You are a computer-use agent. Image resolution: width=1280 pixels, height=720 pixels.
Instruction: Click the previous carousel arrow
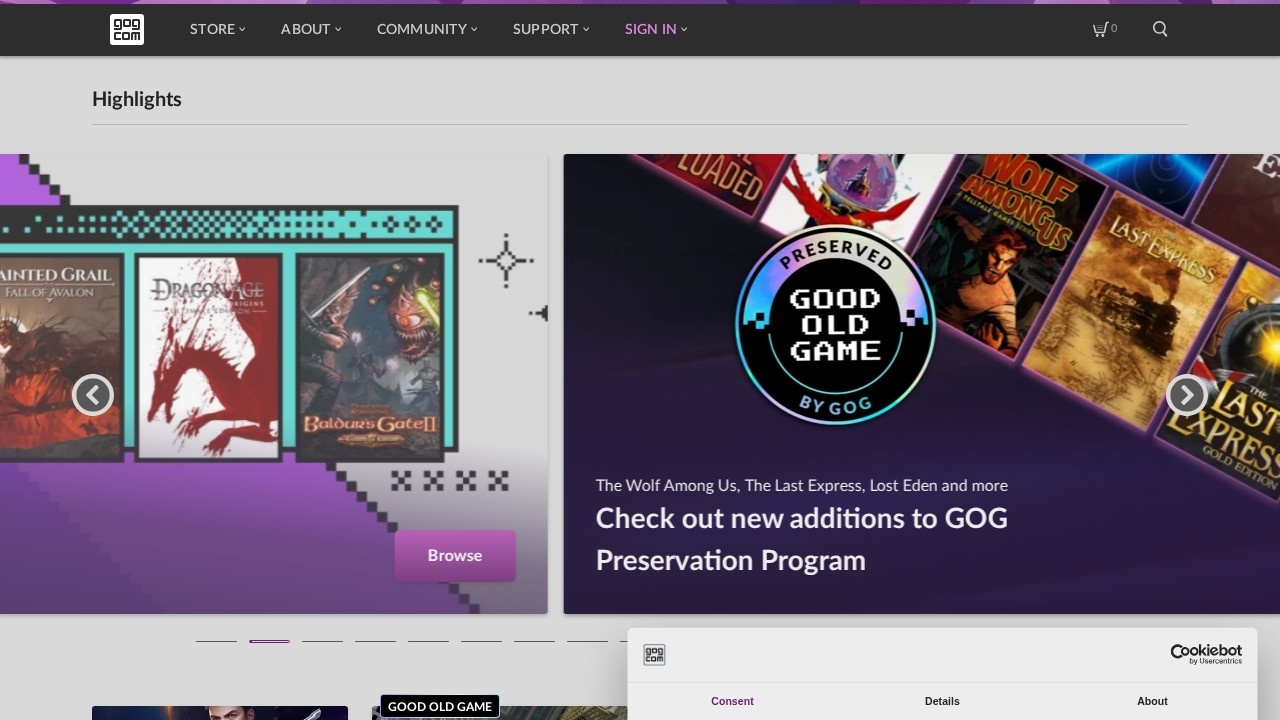tap(93, 395)
